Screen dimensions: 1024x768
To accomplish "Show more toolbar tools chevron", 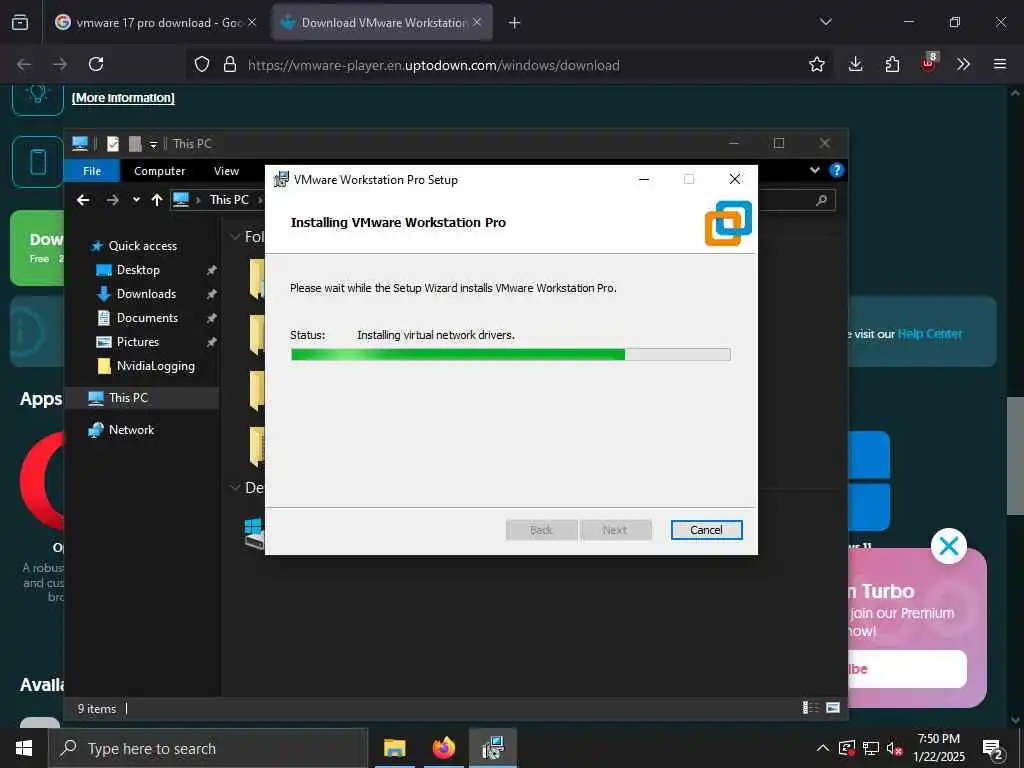I will tap(963, 64).
